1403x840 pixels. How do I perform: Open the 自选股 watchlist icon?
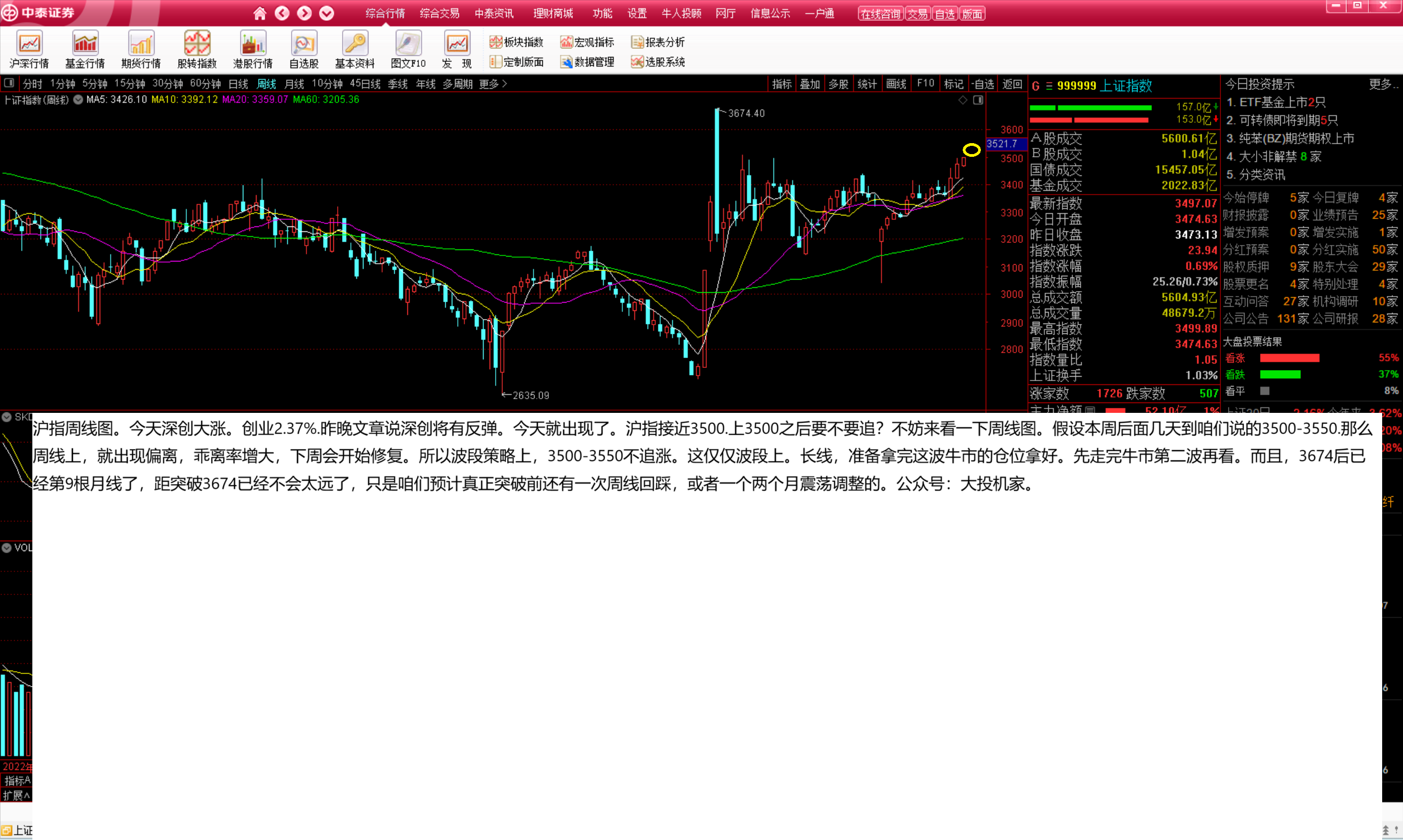pos(304,49)
